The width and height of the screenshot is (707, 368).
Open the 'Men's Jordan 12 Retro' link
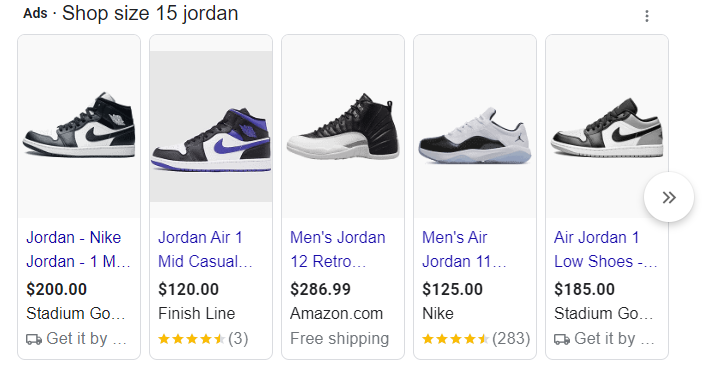[338, 249]
